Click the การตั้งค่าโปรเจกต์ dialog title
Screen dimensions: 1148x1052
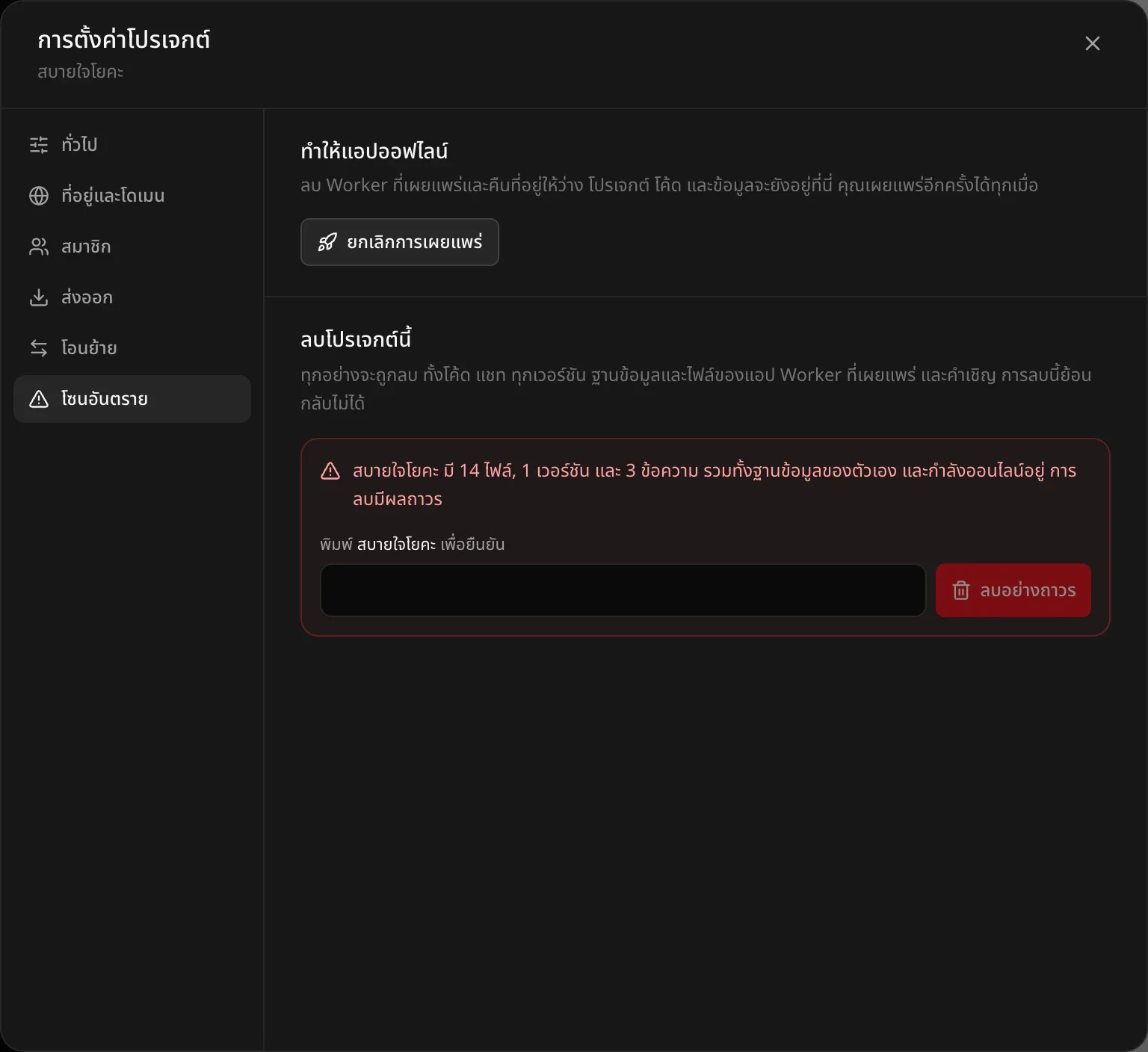pos(124,40)
